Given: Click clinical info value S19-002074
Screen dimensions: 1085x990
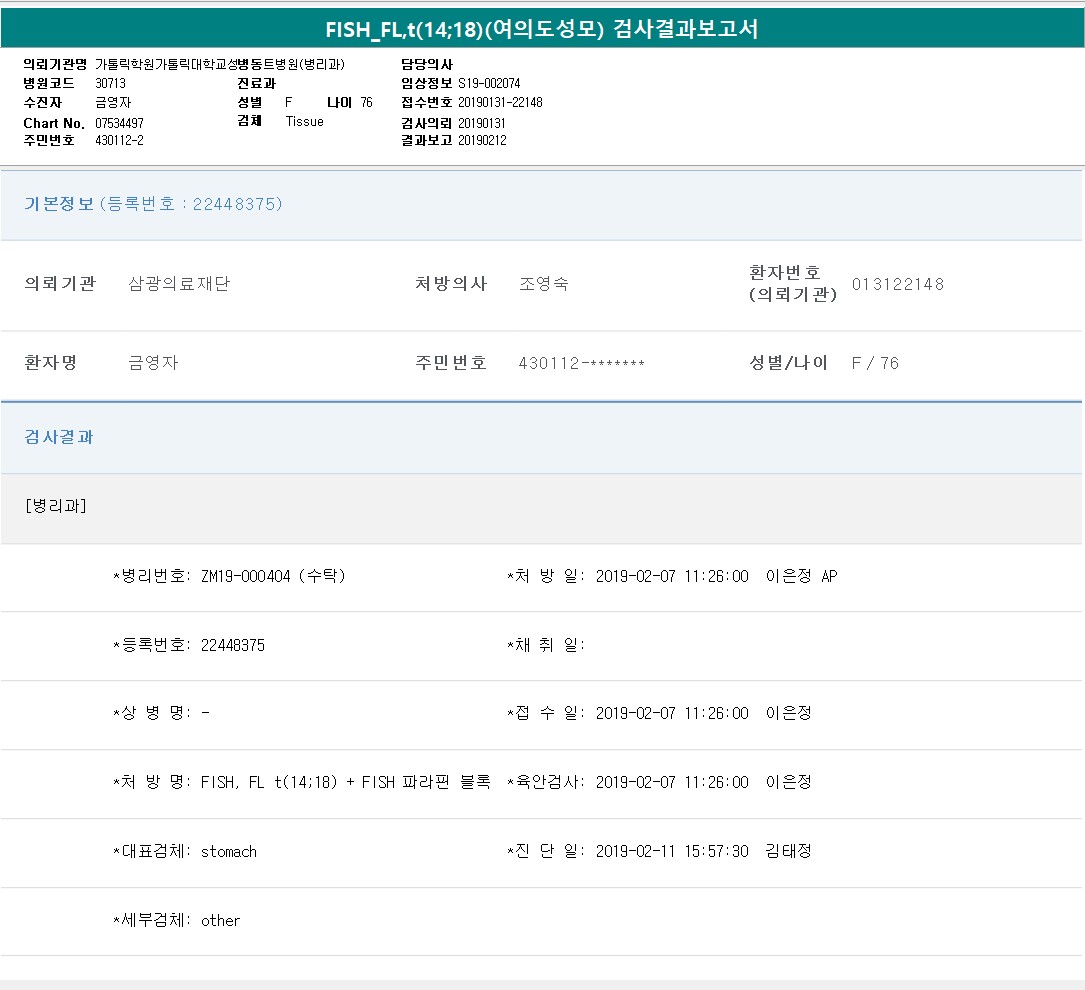Looking at the screenshot, I should [489, 84].
